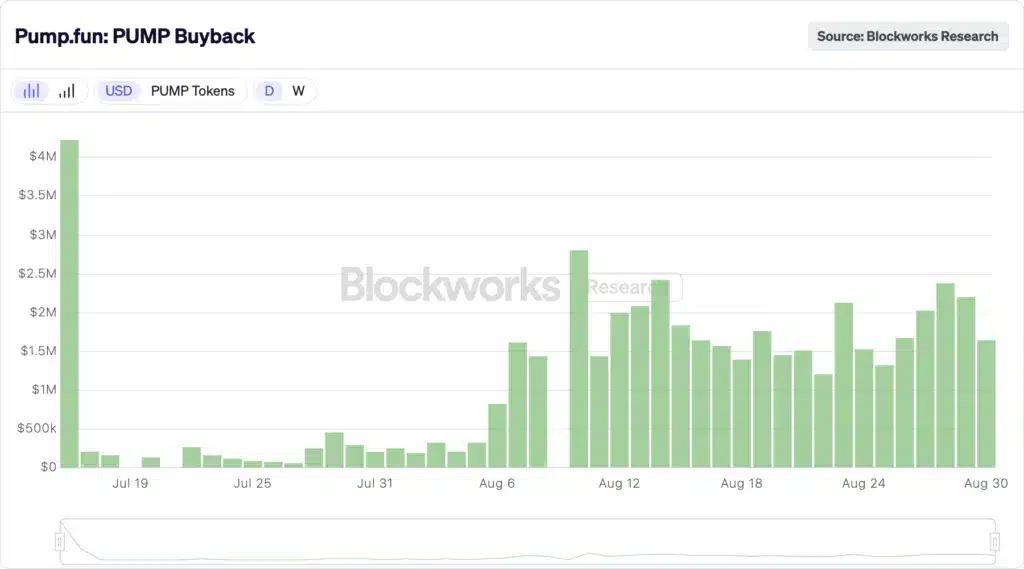Click the Aug 12 axis label

pyautogui.click(x=619, y=483)
